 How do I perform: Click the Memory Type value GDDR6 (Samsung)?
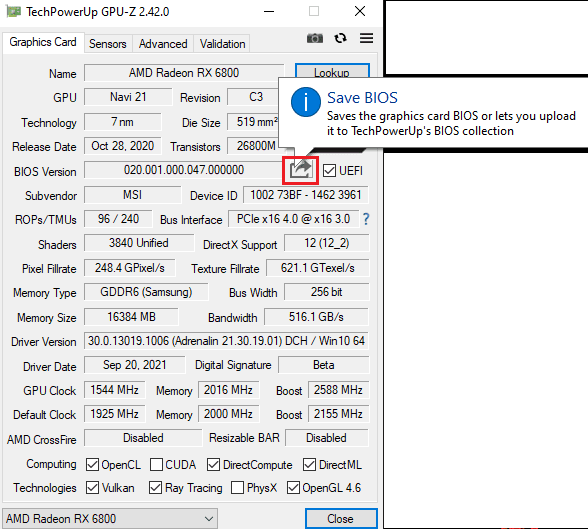146,292
